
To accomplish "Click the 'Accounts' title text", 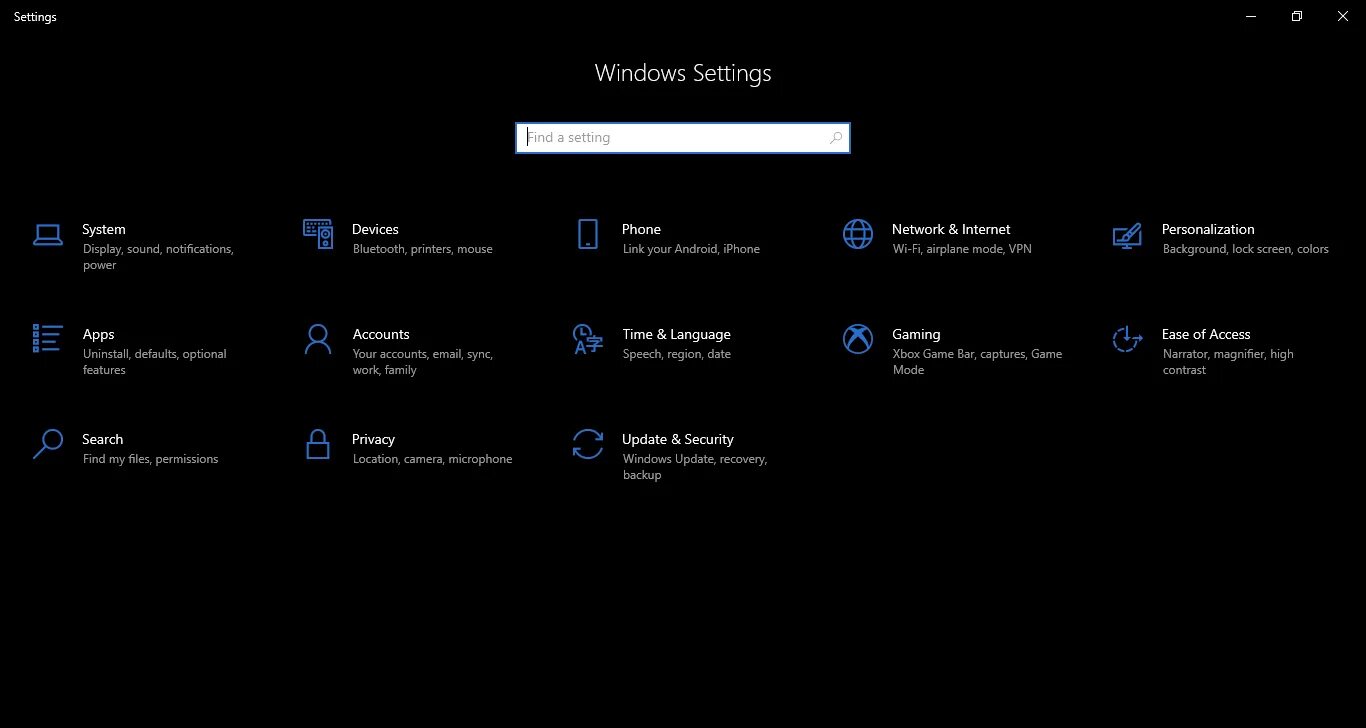I will [x=381, y=334].
